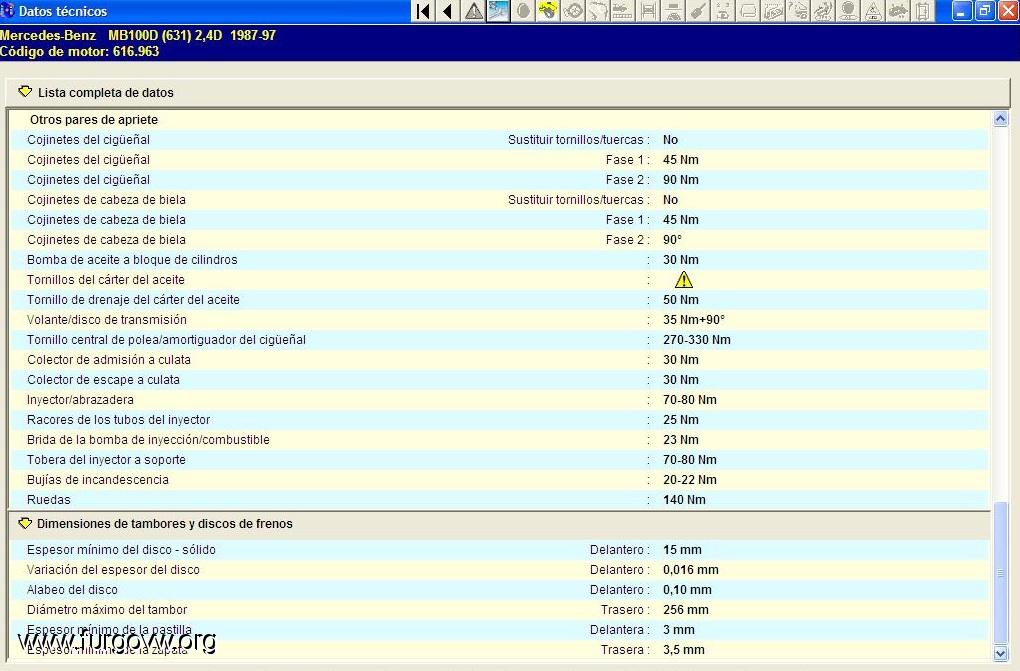1020x671 pixels.
Task: Go back using the left arrow icon
Action: 448,11
